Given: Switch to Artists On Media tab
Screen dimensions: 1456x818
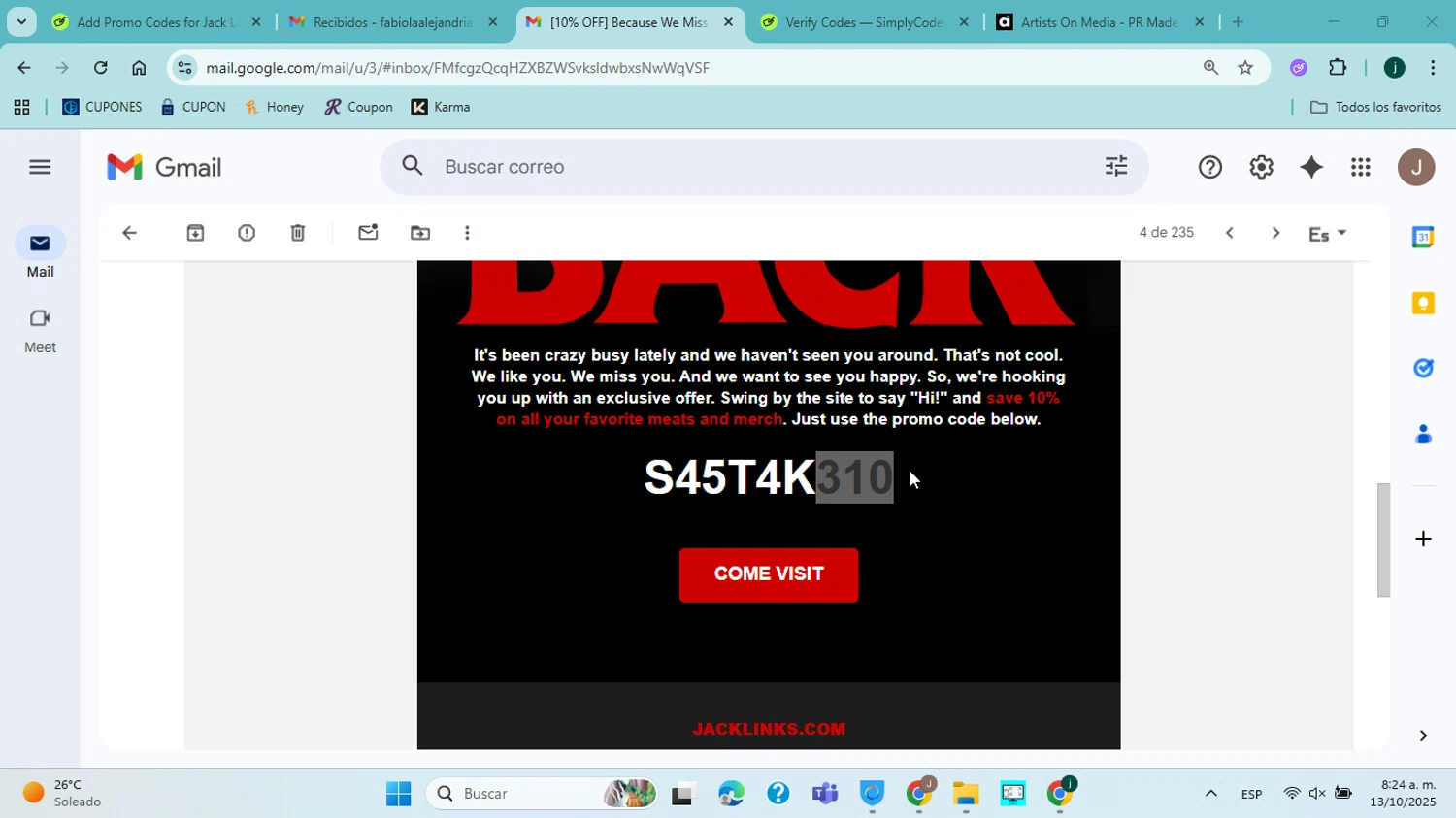Looking at the screenshot, I should (x=1101, y=22).
